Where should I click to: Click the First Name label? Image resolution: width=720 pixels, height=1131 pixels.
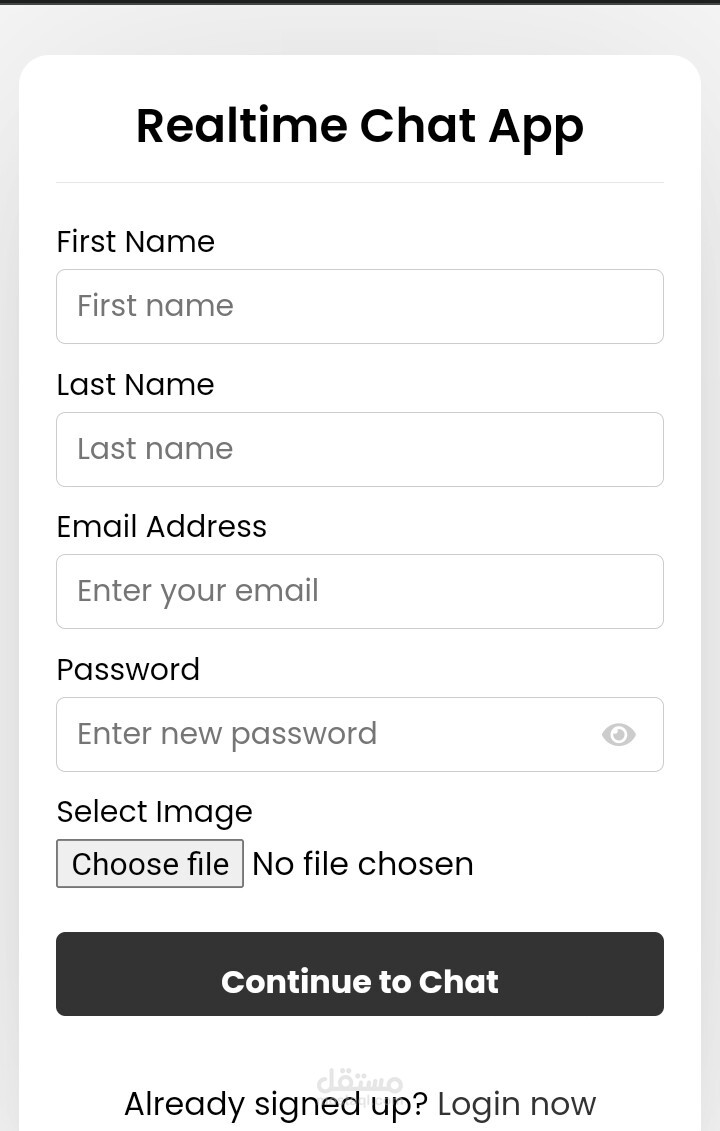tap(135, 242)
